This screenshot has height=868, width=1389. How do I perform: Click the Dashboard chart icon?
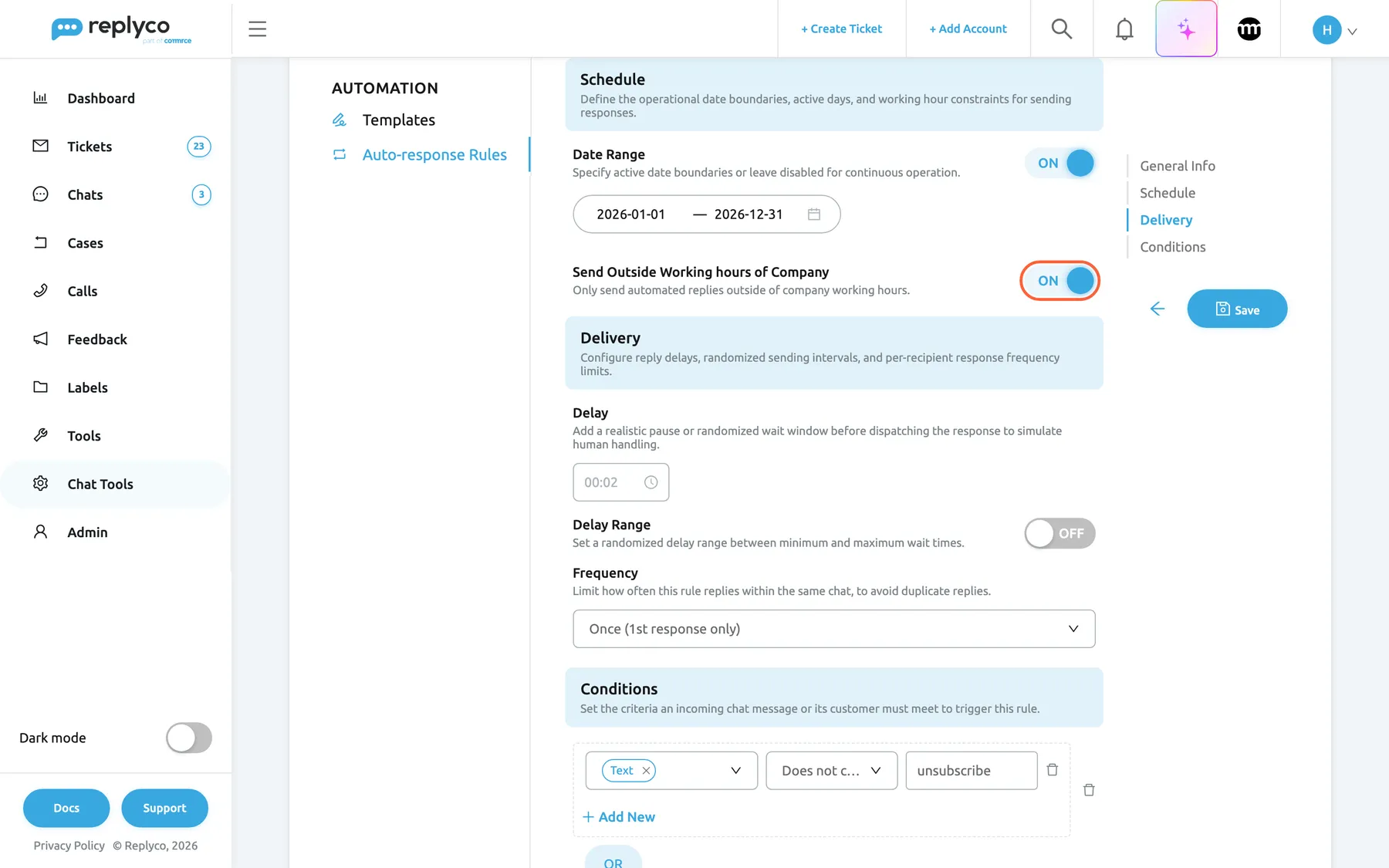[x=40, y=98]
